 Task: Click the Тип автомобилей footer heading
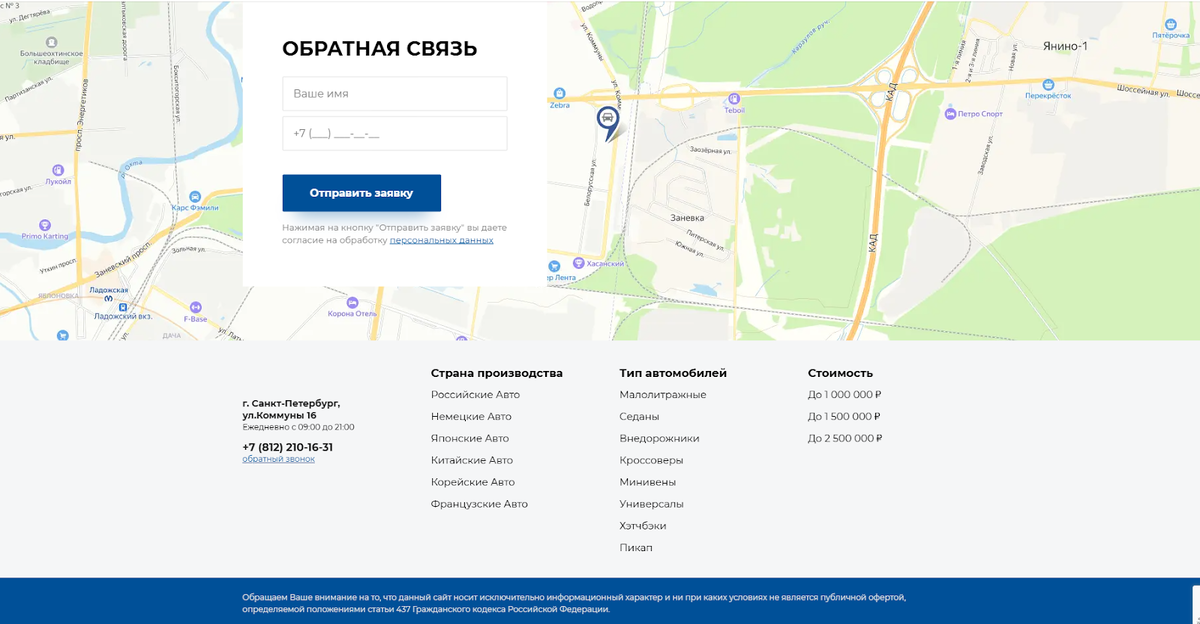[x=673, y=373]
